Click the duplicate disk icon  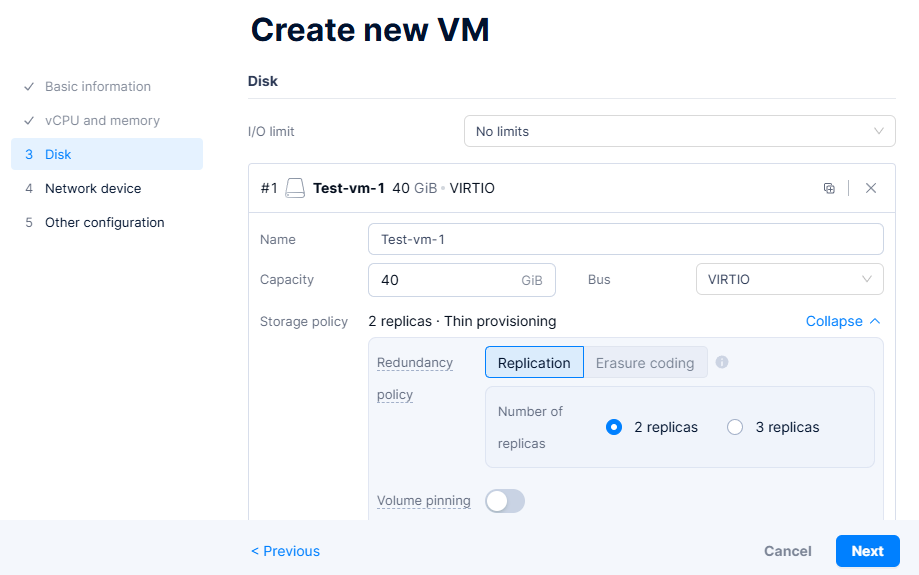pos(829,188)
